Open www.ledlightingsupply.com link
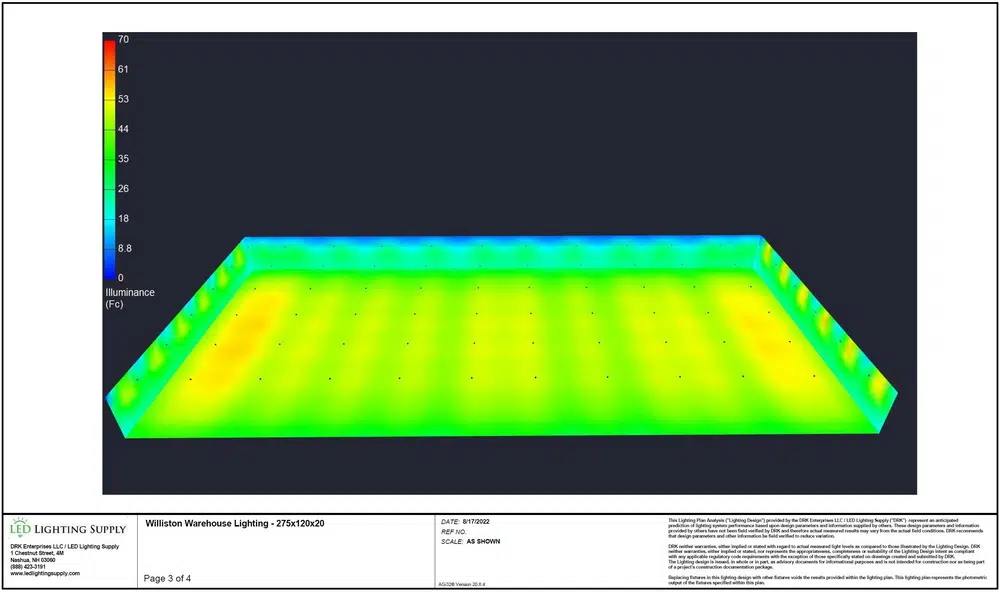1000x593 pixels. point(44,575)
